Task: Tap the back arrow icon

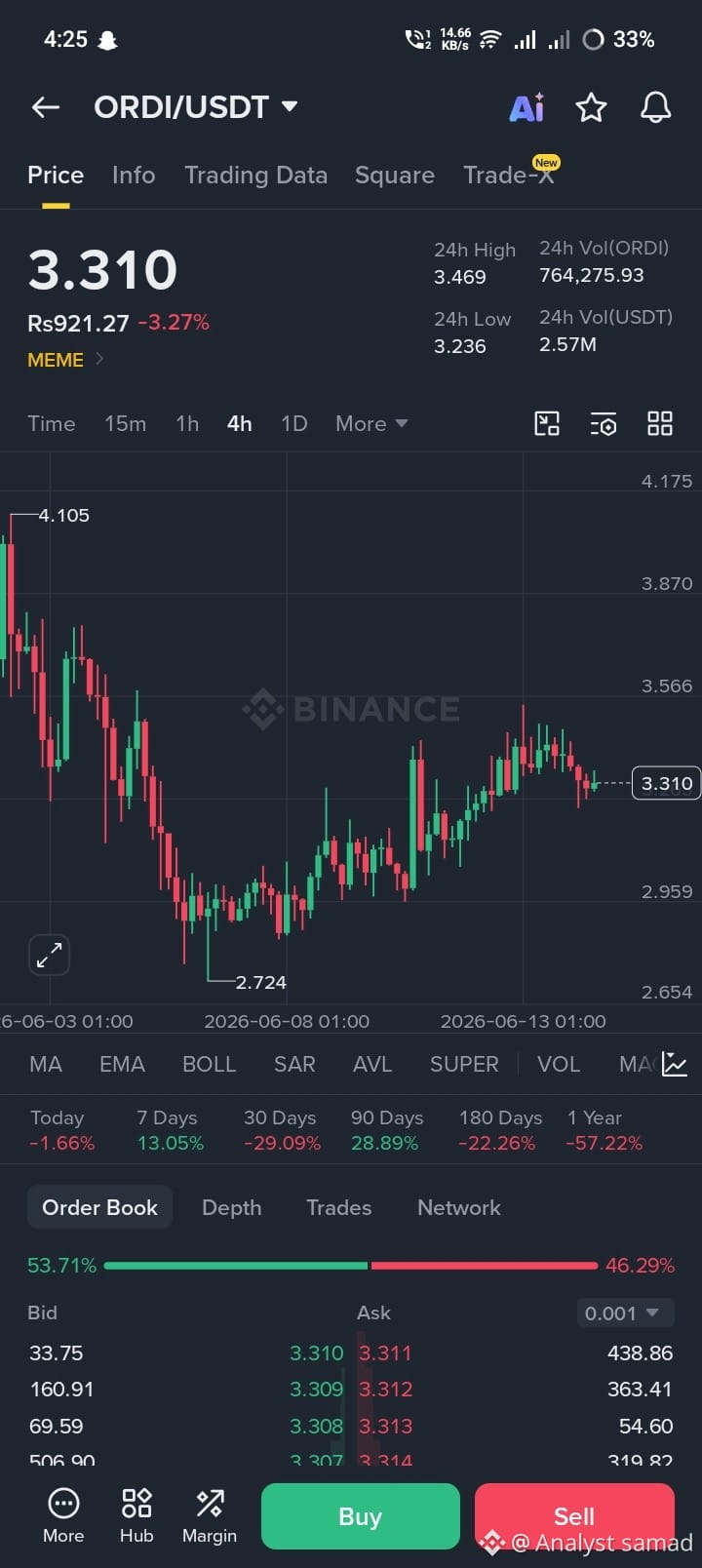Action: [x=46, y=107]
